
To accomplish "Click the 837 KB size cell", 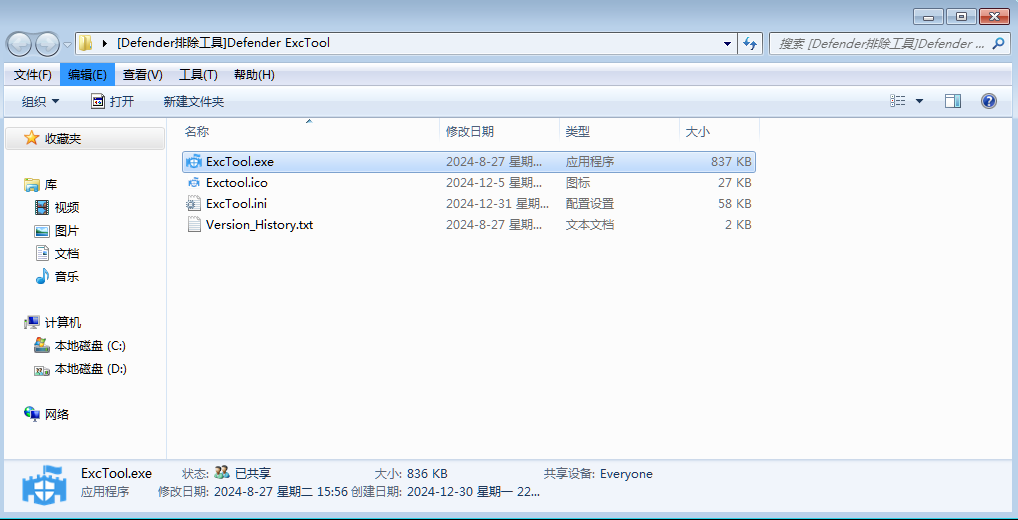I will 731,162.
